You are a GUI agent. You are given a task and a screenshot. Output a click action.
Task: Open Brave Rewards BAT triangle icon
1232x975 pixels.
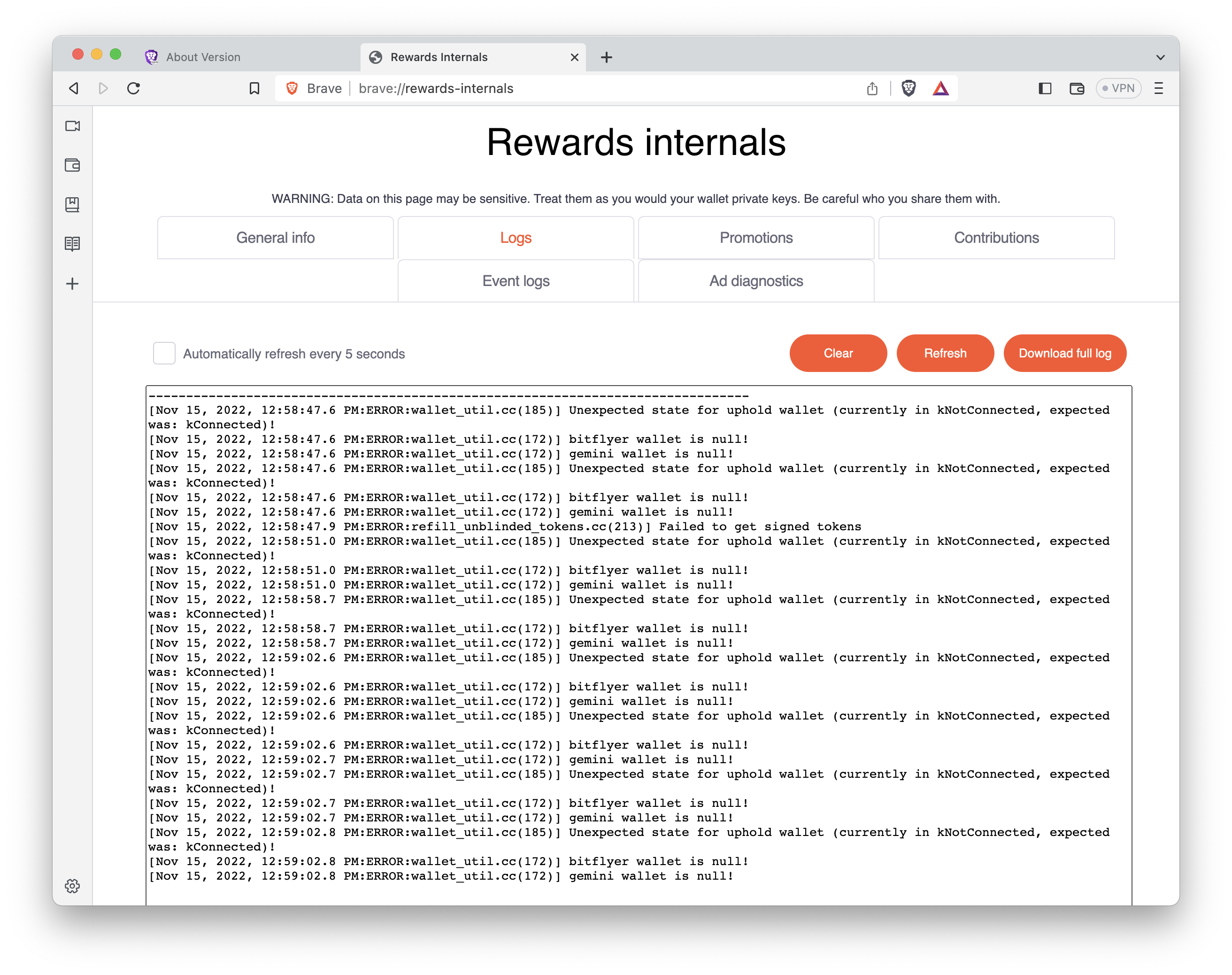click(940, 88)
